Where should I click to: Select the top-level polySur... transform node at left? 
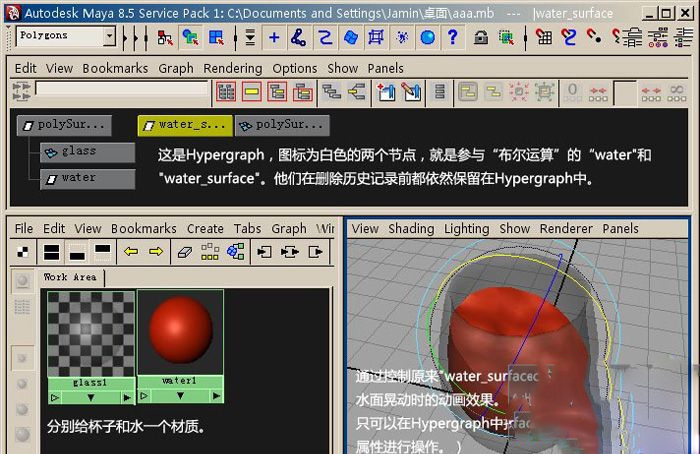[64, 125]
